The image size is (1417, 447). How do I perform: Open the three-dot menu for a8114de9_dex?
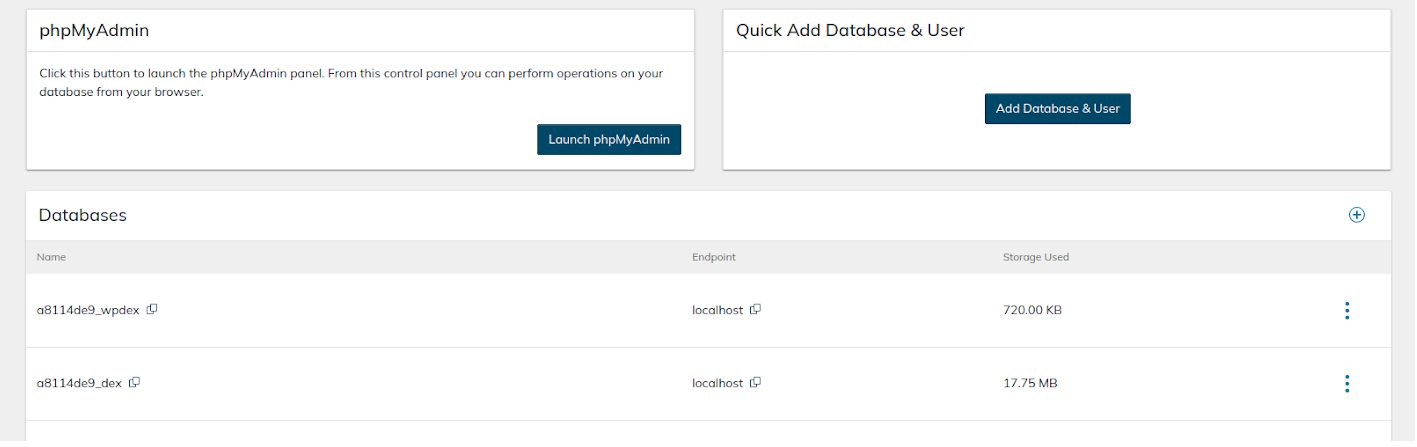click(1347, 384)
